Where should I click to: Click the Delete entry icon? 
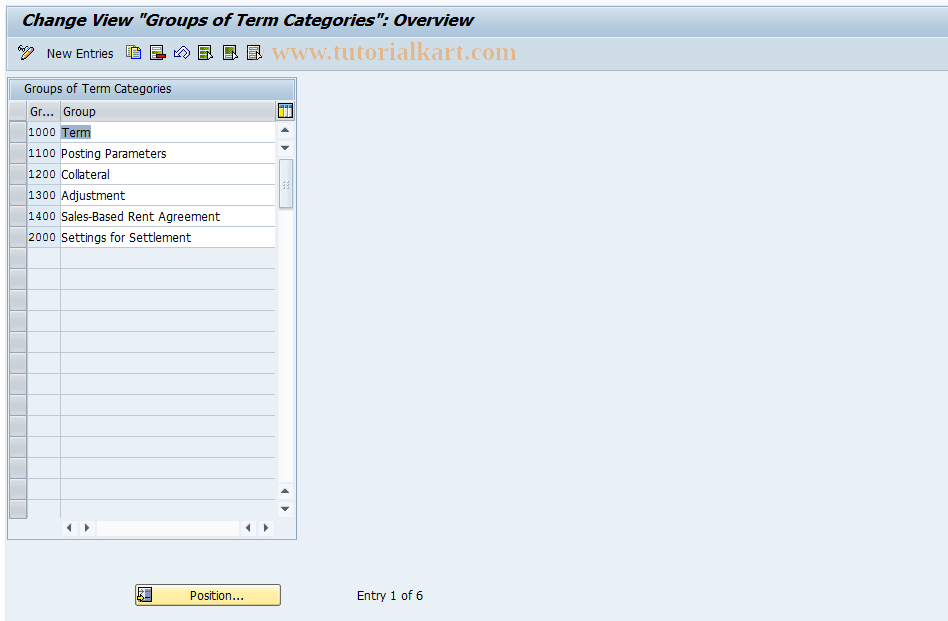coord(158,53)
